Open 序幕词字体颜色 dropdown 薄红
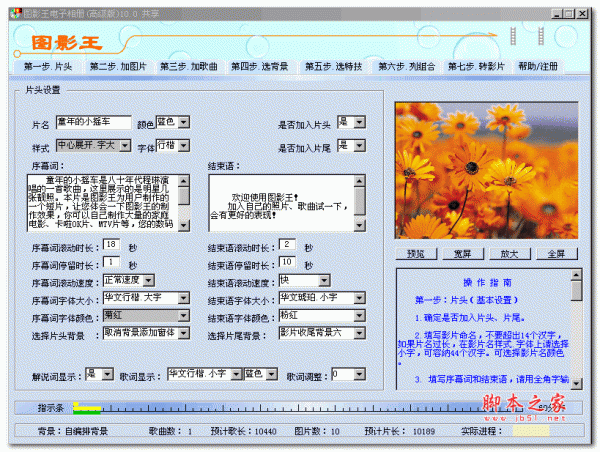The width and height of the screenshot is (600, 452). 184,315
